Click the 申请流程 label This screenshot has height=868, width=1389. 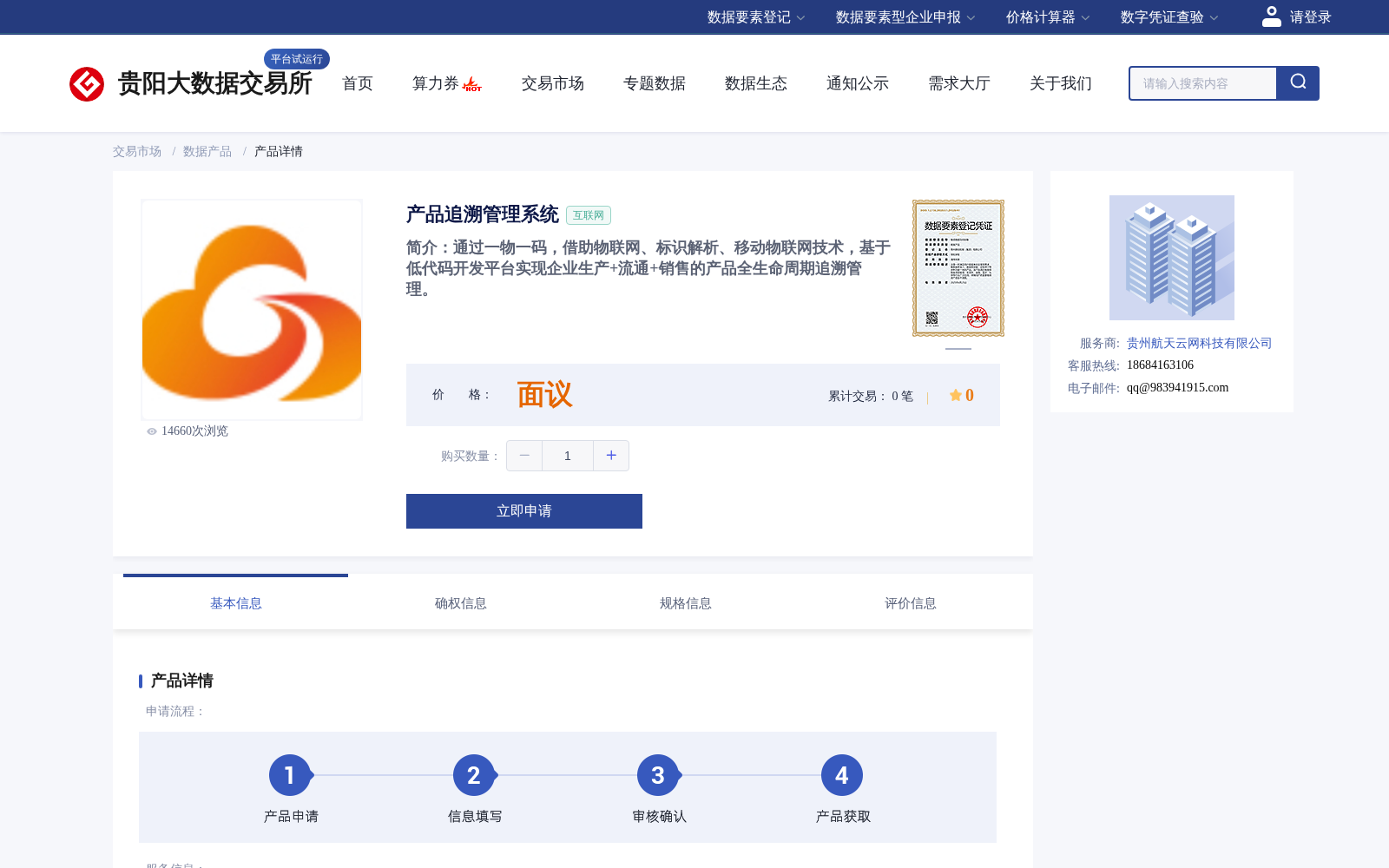click(175, 711)
